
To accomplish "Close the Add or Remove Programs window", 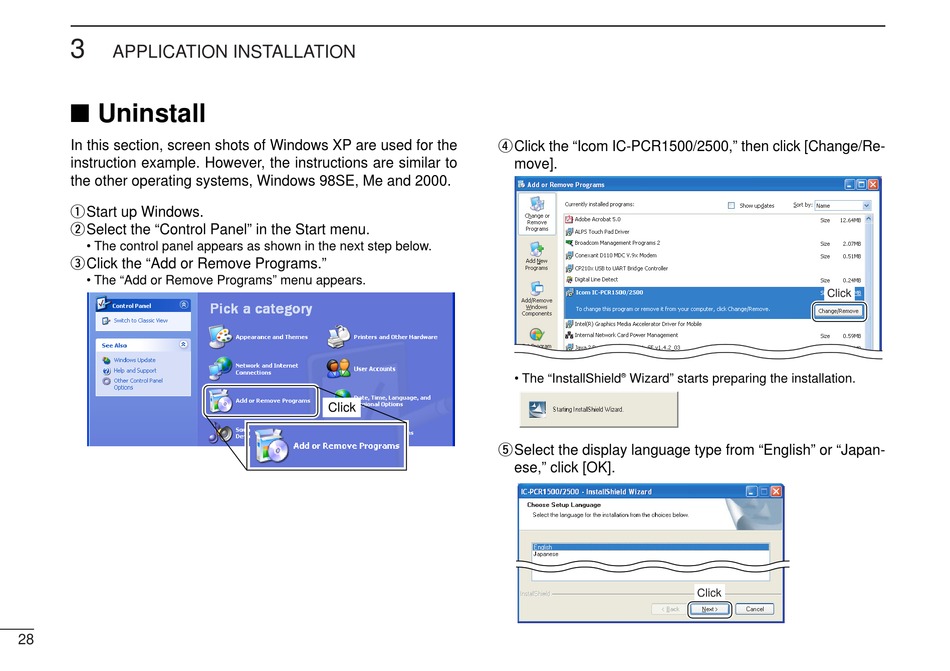I will coord(873,184).
